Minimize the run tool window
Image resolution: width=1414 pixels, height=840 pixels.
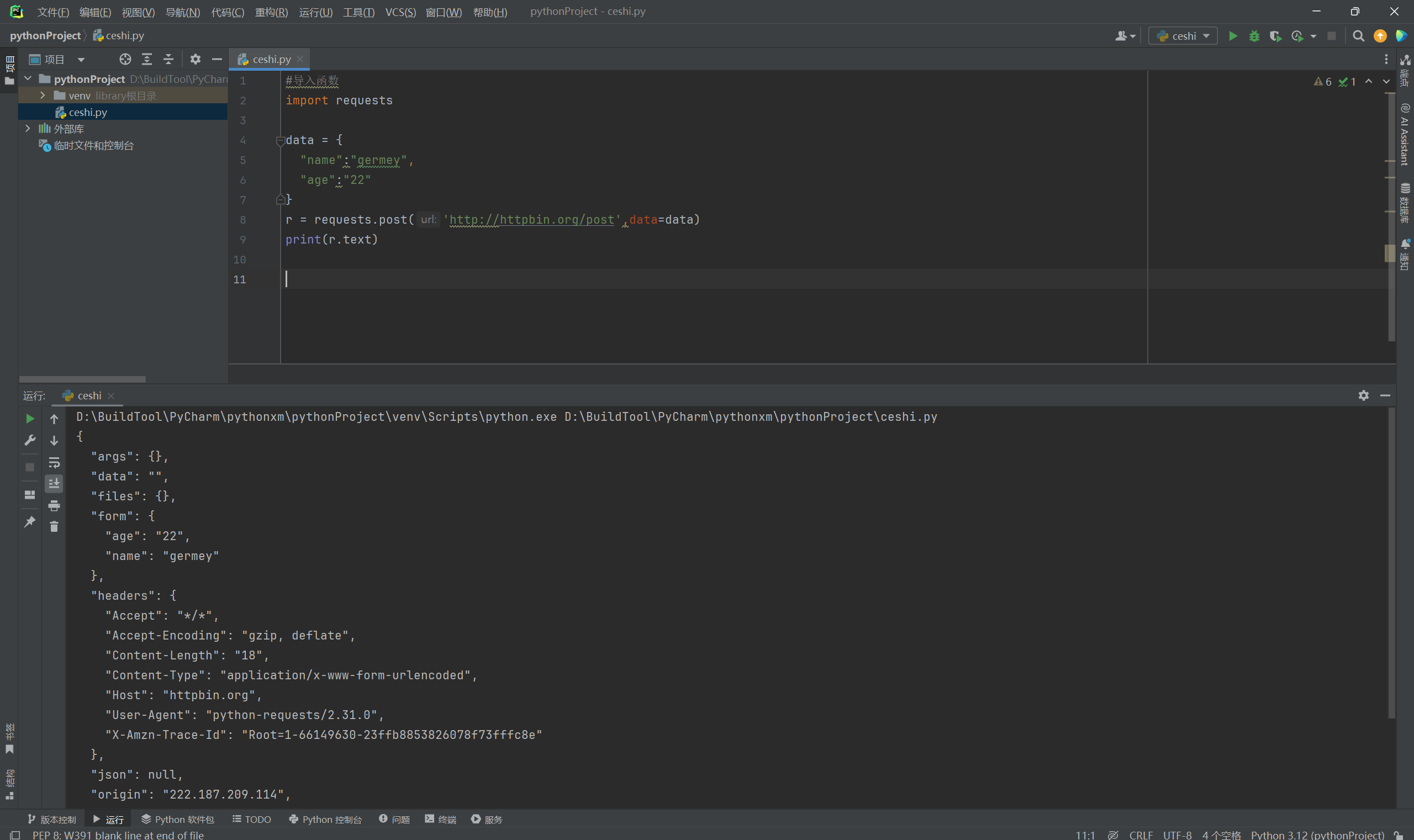[x=1385, y=395]
